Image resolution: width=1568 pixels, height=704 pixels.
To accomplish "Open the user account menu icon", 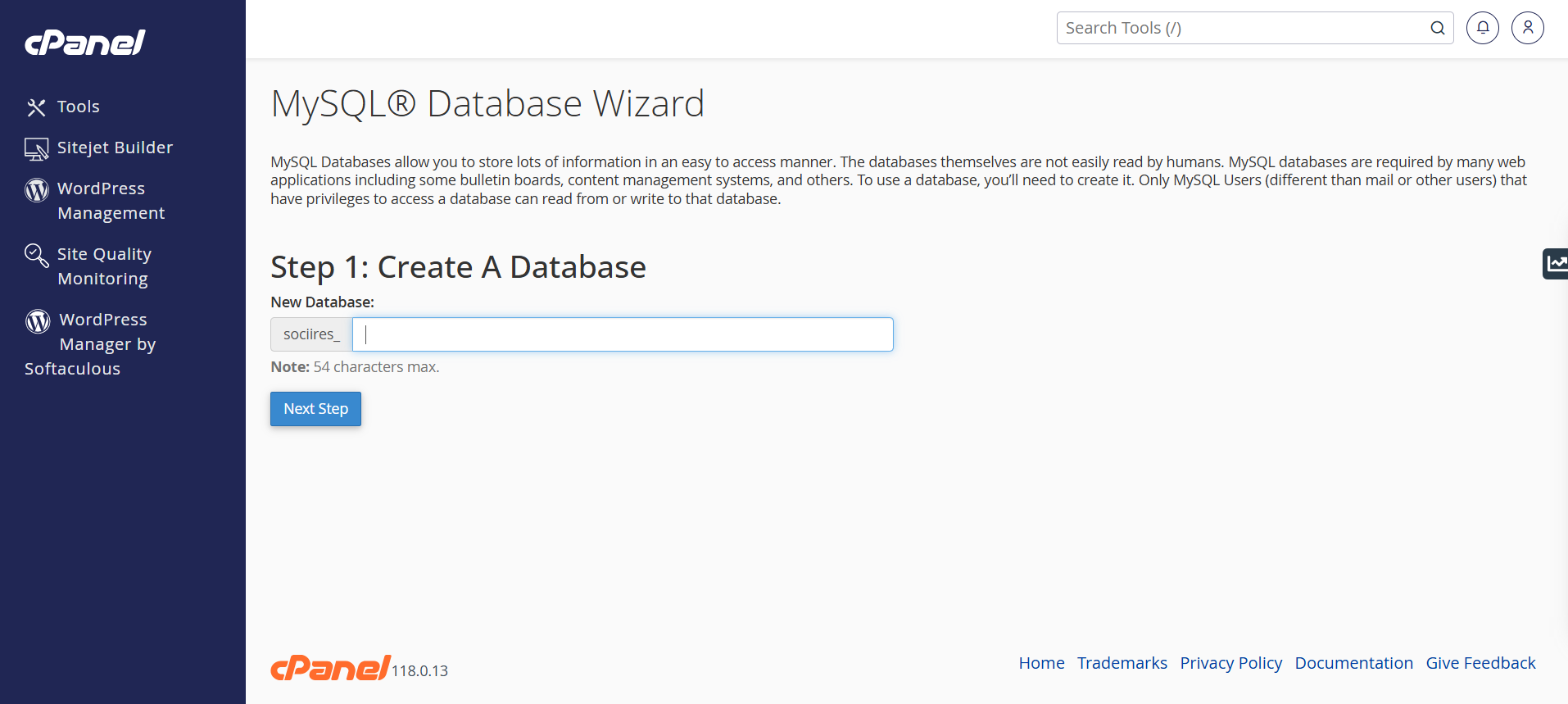I will pos(1528,28).
